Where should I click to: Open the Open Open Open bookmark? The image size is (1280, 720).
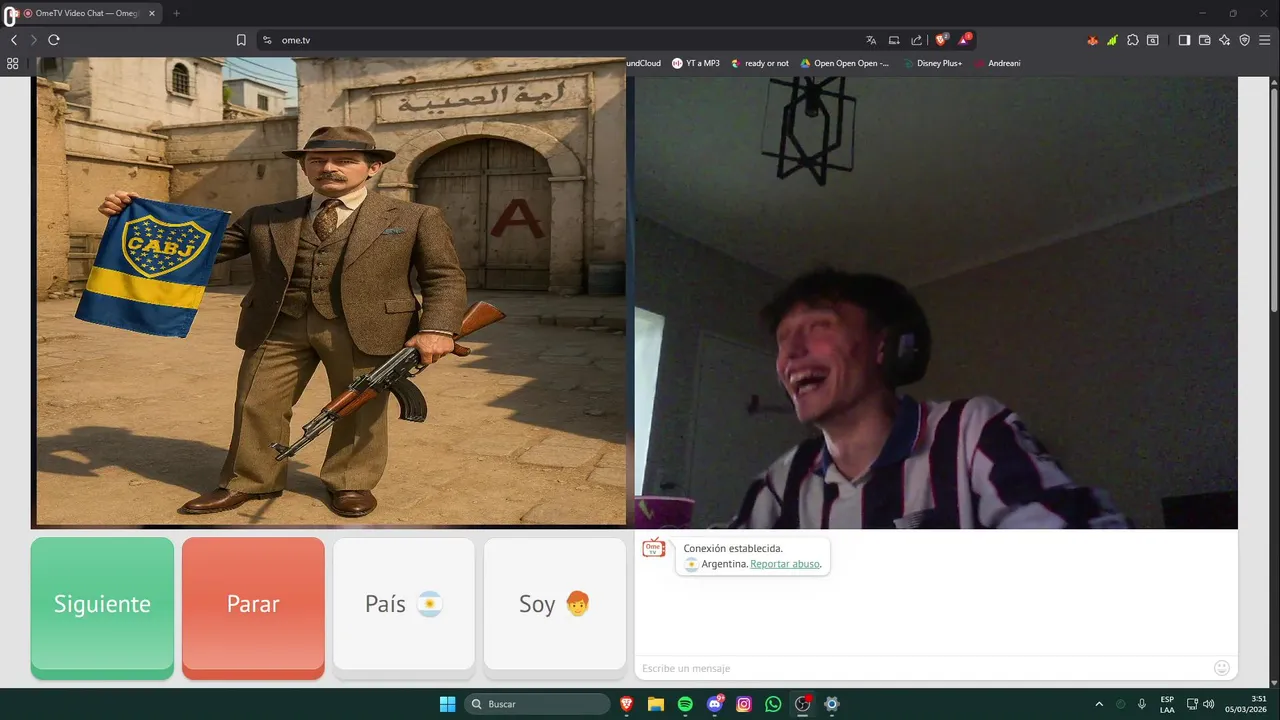pyautogui.click(x=844, y=63)
